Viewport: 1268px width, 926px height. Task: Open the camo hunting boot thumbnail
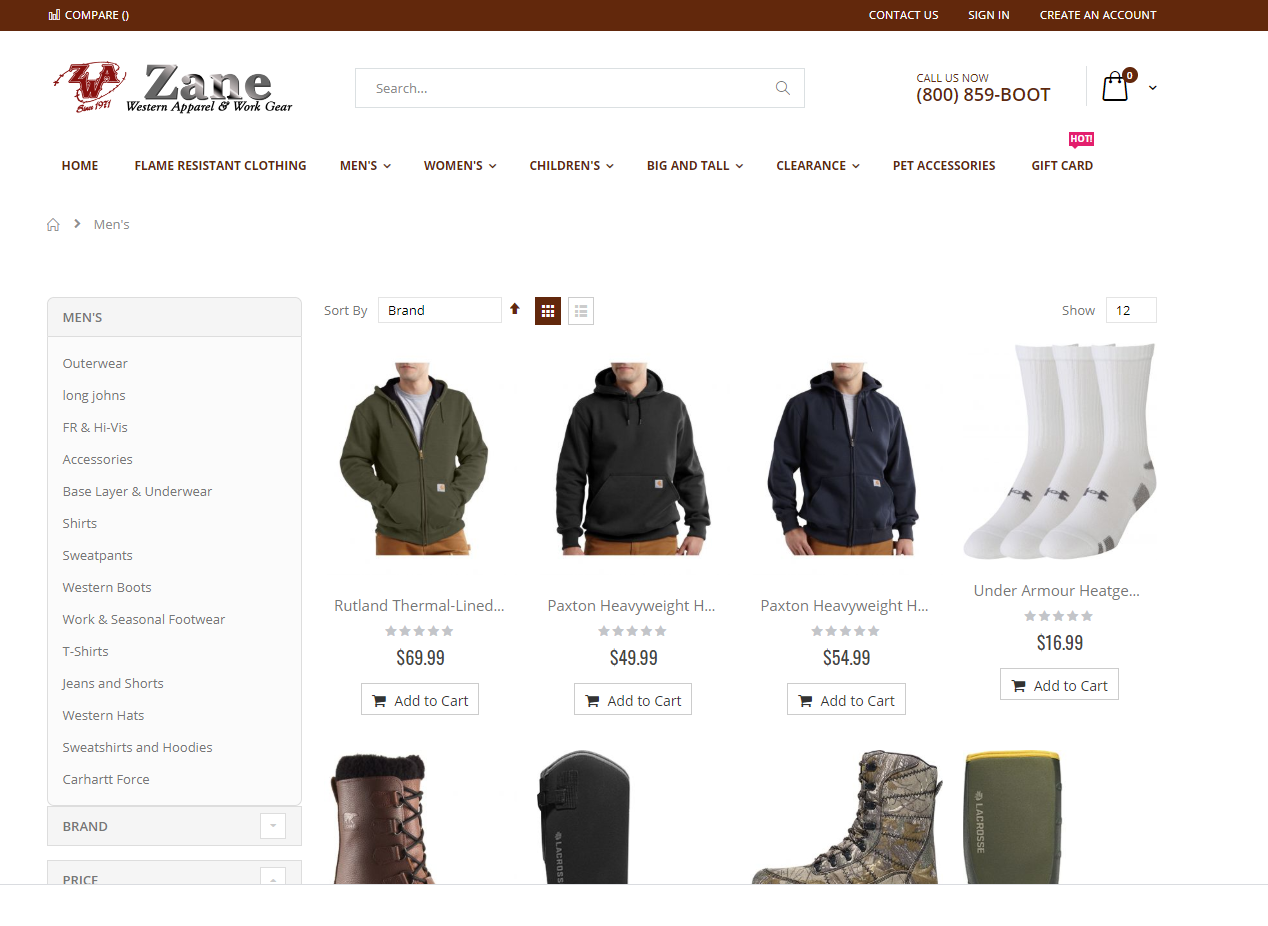click(846, 817)
